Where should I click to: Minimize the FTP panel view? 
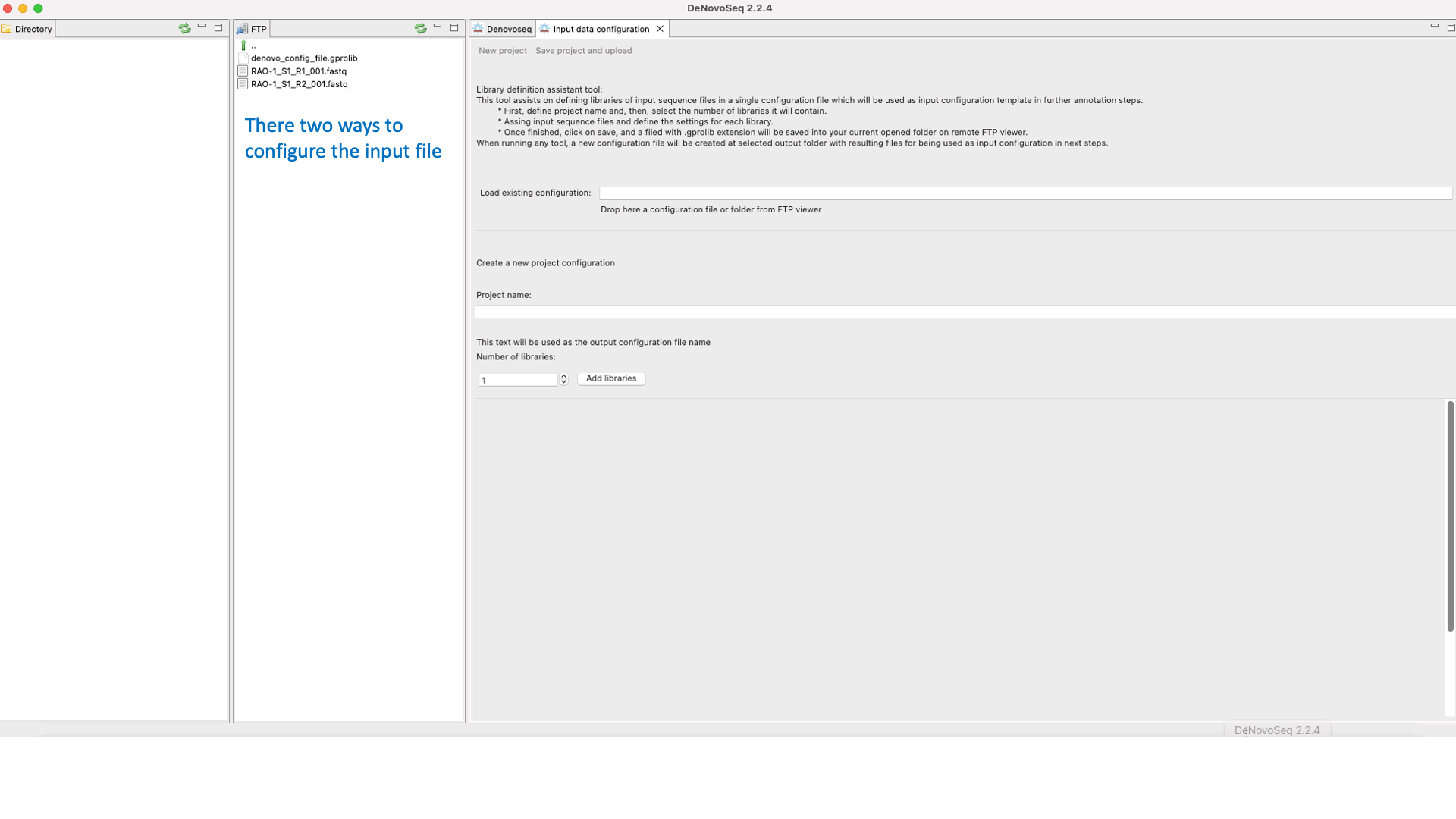point(438,27)
